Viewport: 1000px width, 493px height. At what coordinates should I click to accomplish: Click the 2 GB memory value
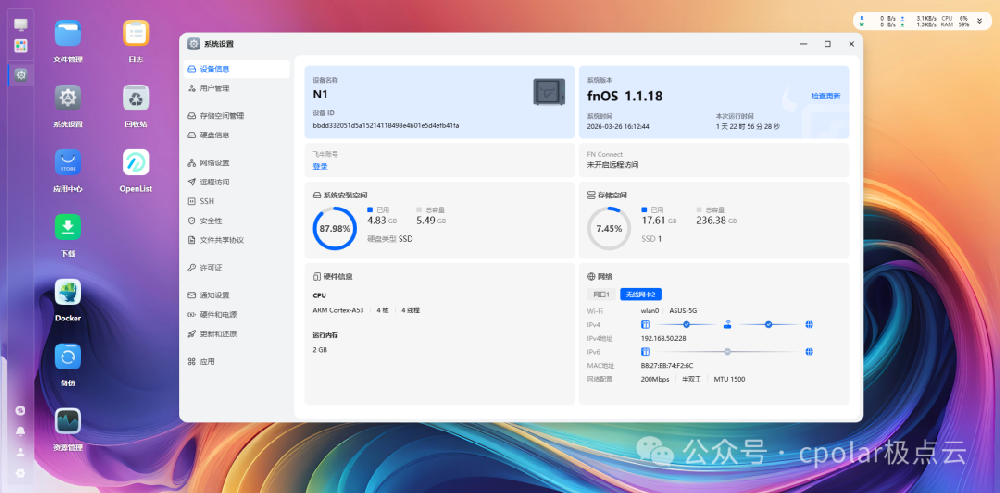[319, 350]
